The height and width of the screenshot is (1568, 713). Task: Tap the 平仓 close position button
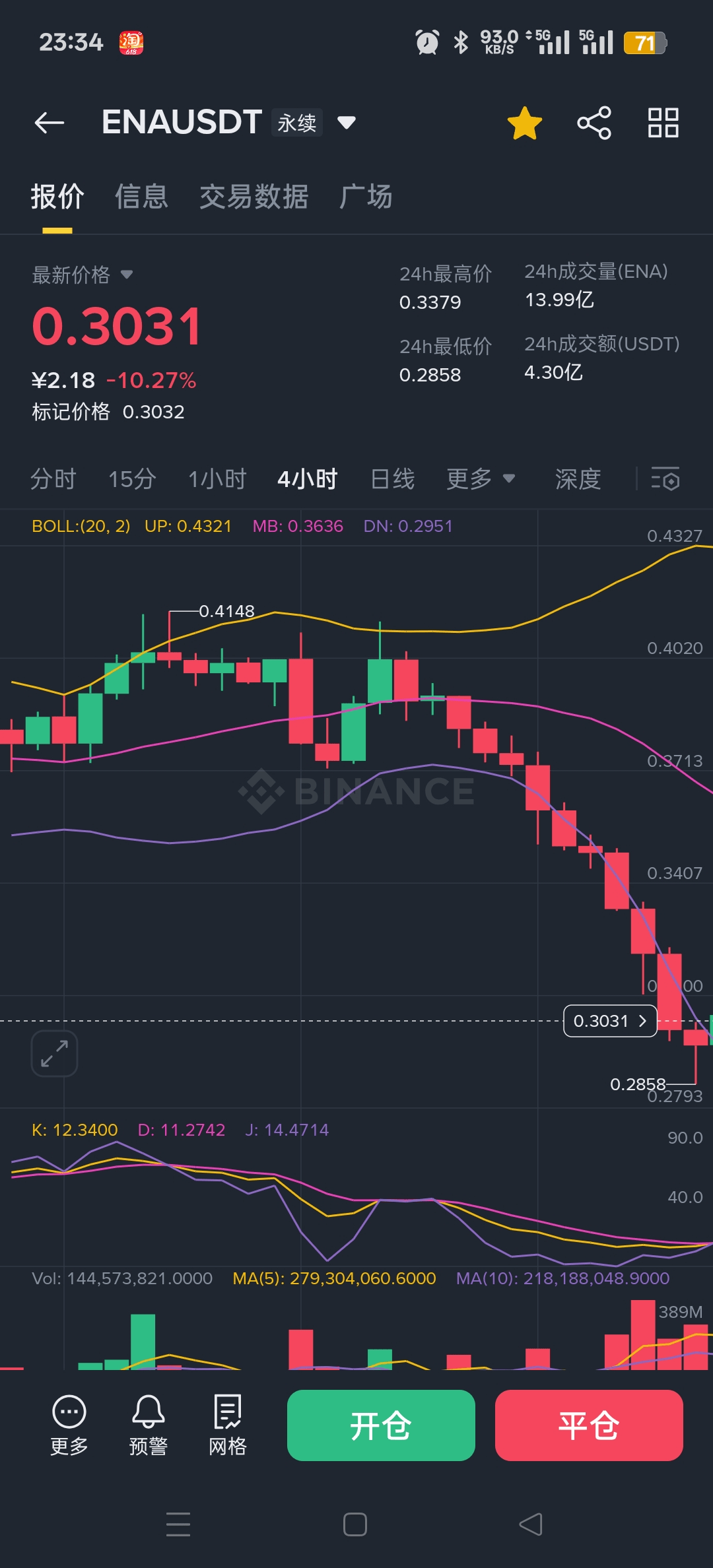[589, 1425]
